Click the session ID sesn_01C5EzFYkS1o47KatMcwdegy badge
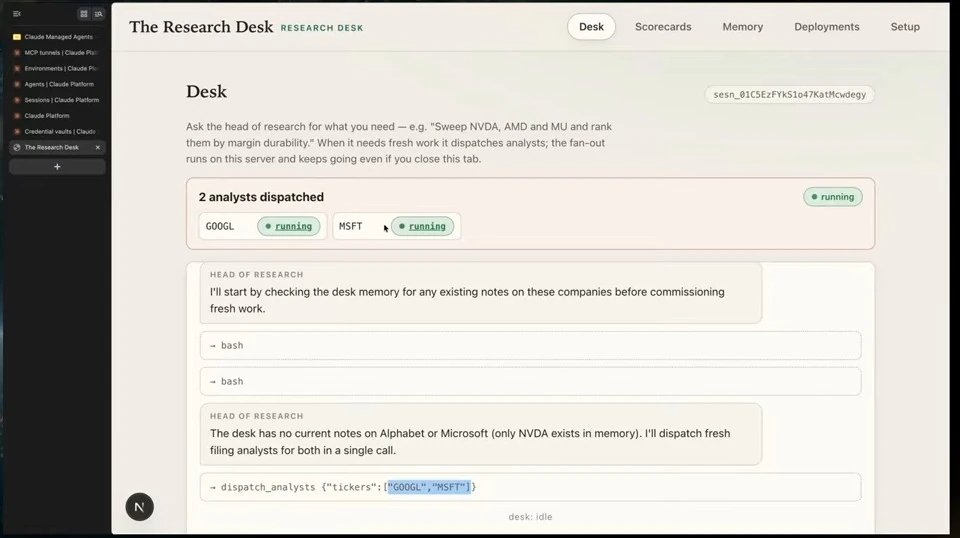 [789, 94]
